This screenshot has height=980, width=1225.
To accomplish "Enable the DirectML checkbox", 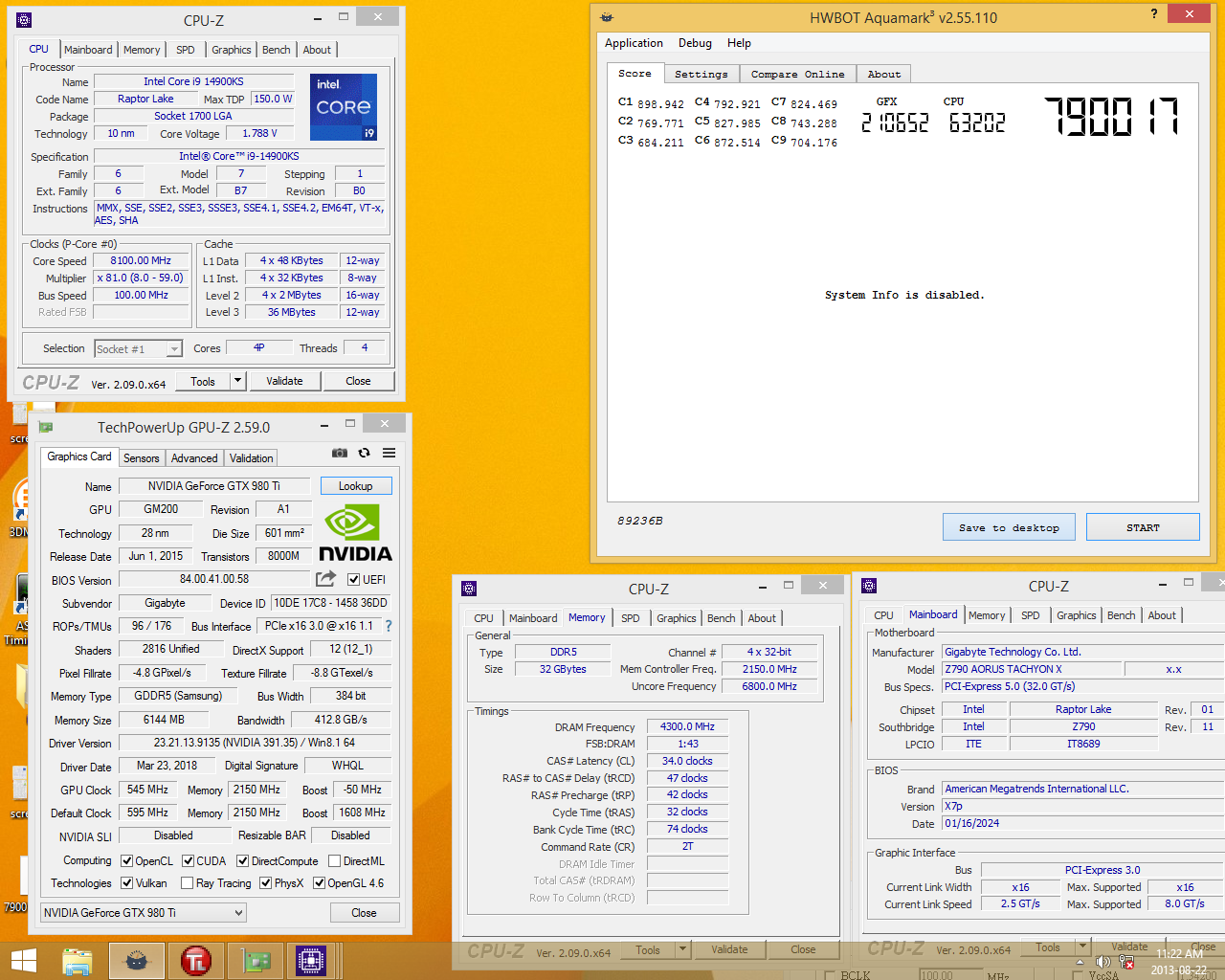I will (x=334, y=860).
